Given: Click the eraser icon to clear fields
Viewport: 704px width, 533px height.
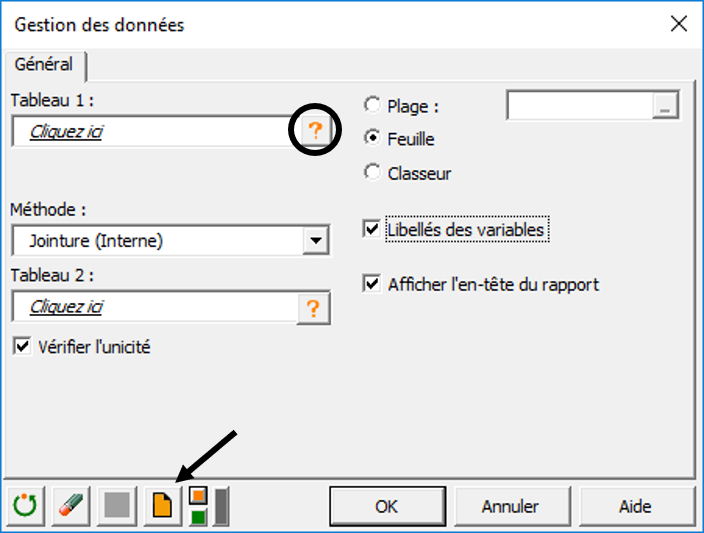Looking at the screenshot, I should [70, 506].
